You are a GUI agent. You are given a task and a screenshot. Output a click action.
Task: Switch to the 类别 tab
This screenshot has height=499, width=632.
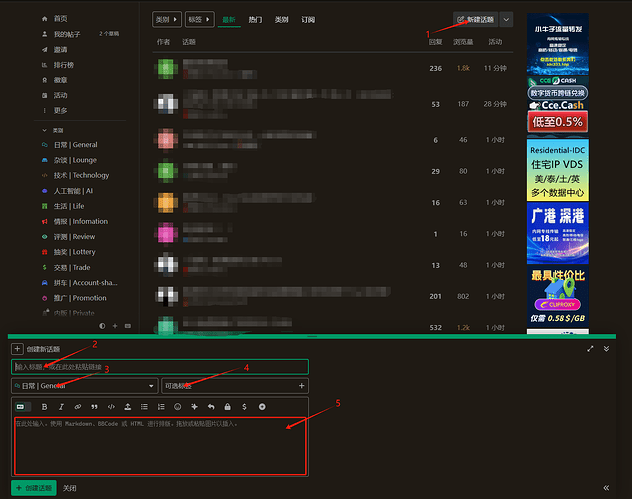(x=281, y=19)
